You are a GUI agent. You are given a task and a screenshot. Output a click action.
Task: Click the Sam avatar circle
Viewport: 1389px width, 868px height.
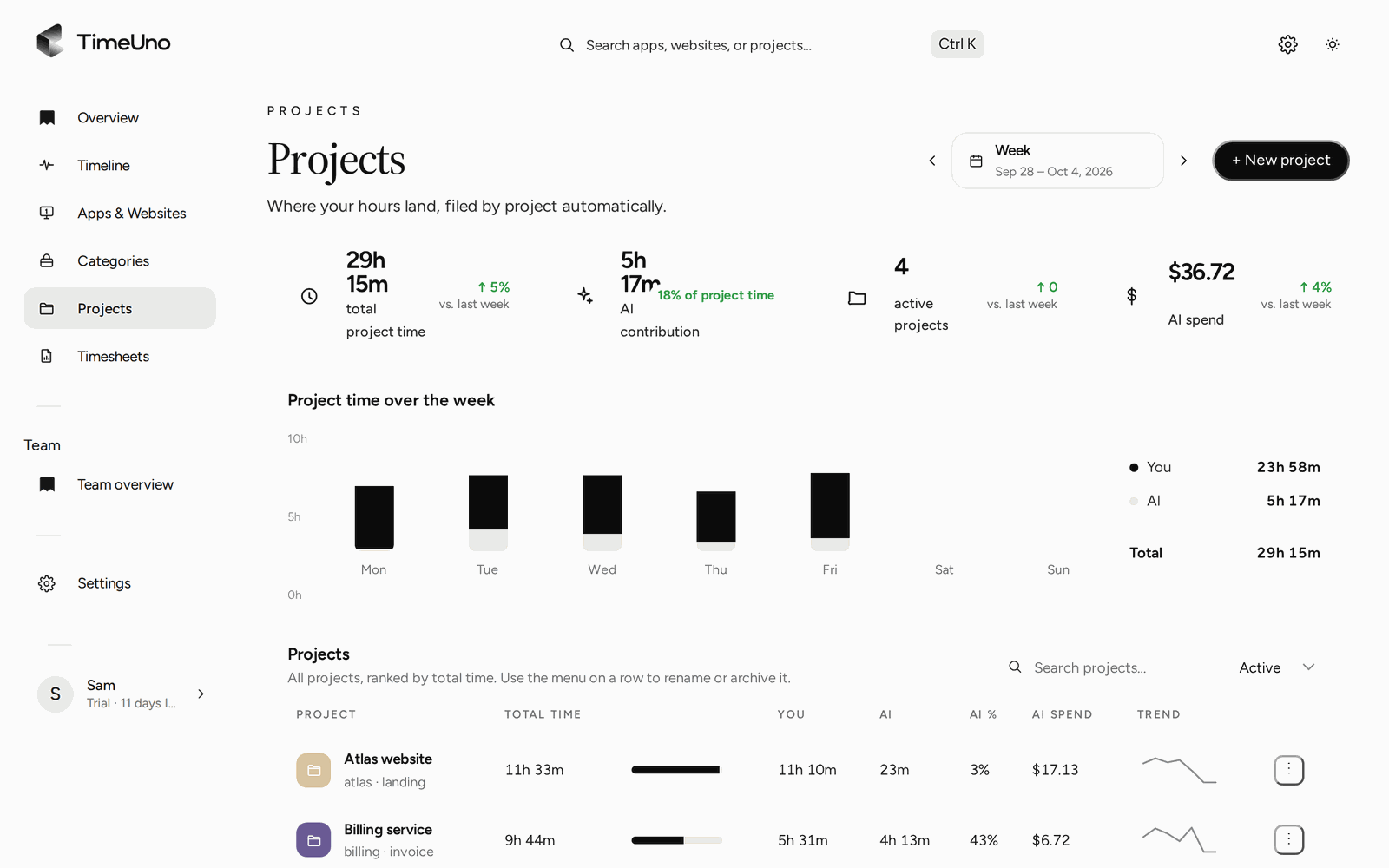[x=56, y=694]
